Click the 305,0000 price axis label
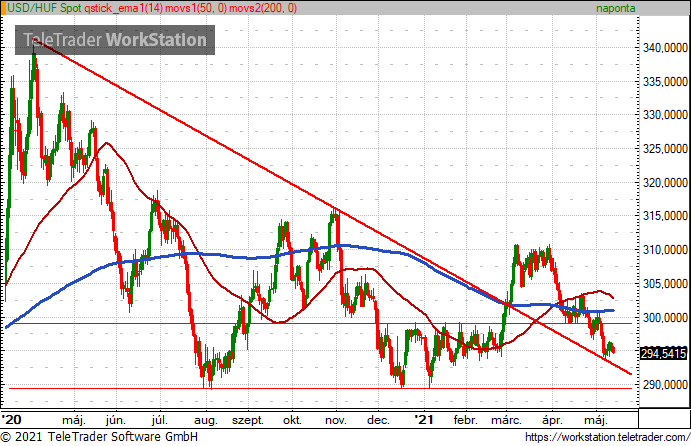Viewport: 691px width, 446px height. click(665, 284)
